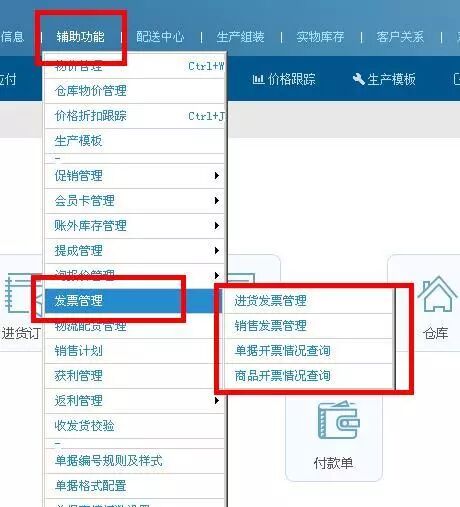Click the 付款单 wallet icon
Viewport: 460px width, 507px height.
pyautogui.click(x=338, y=420)
